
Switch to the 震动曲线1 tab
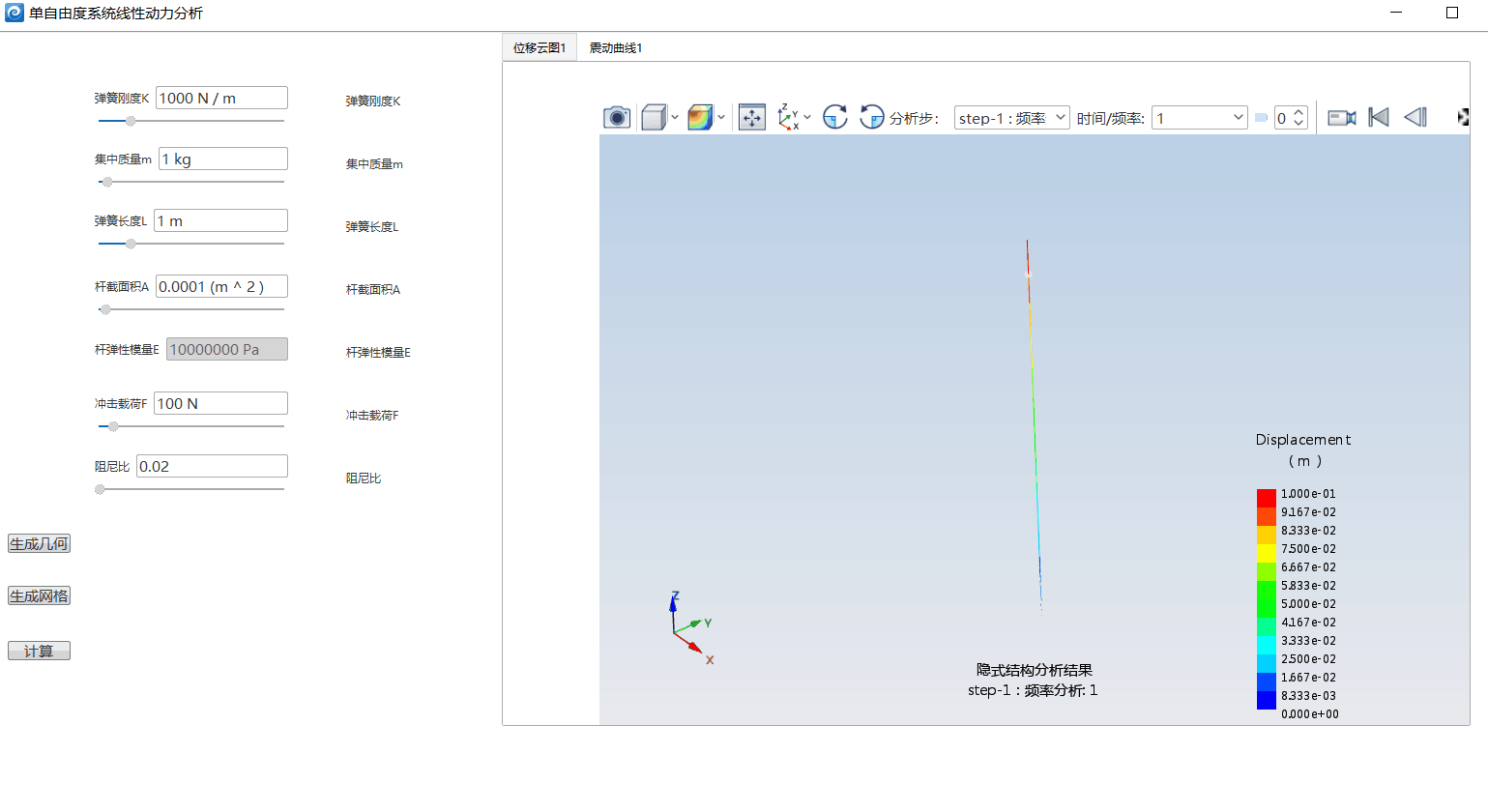point(616,47)
